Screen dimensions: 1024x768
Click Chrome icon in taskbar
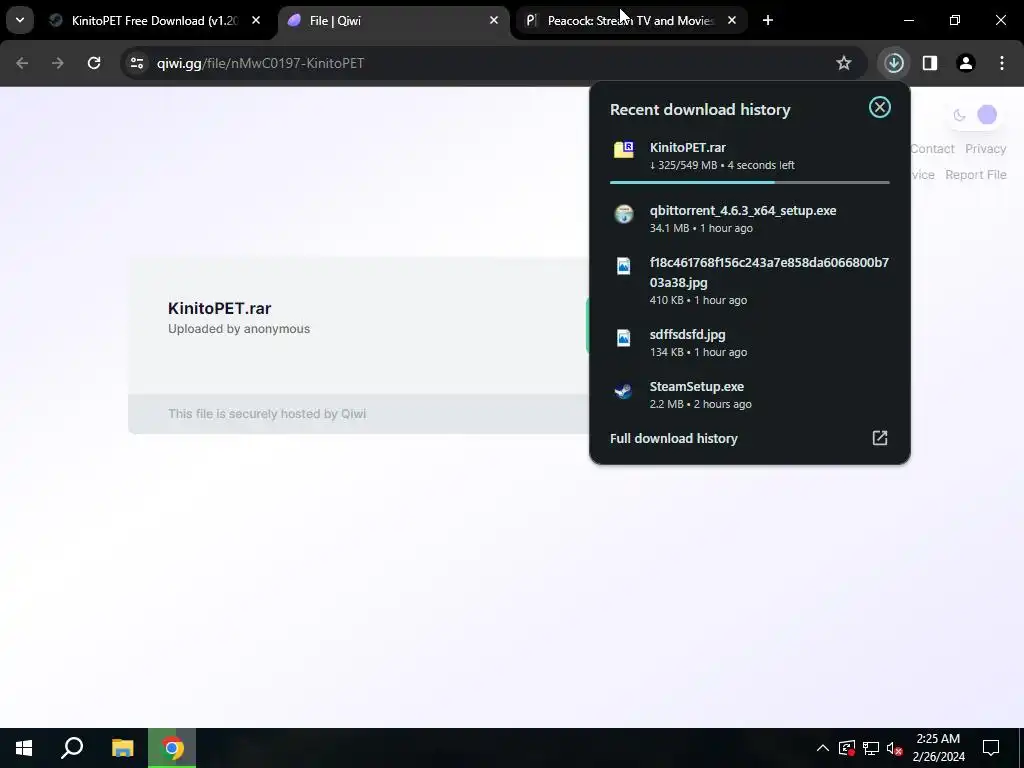[x=172, y=748]
